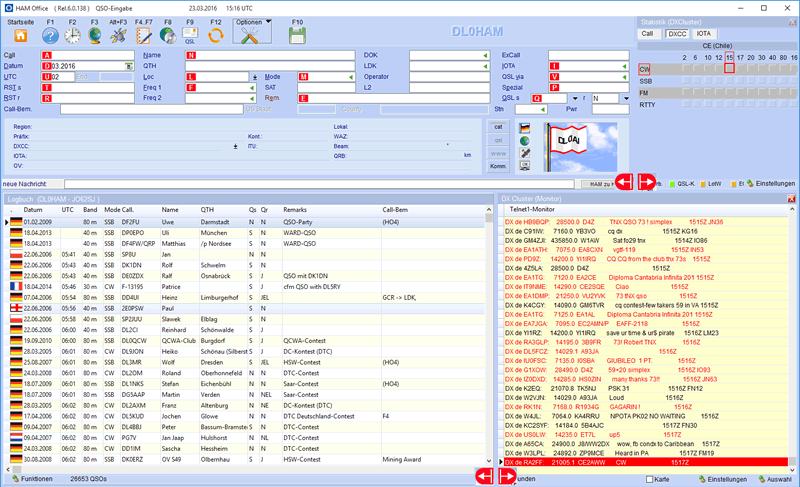The image size is (800, 487).
Task: Save QSO with F10 floppy icon
Action: (x=297, y=36)
